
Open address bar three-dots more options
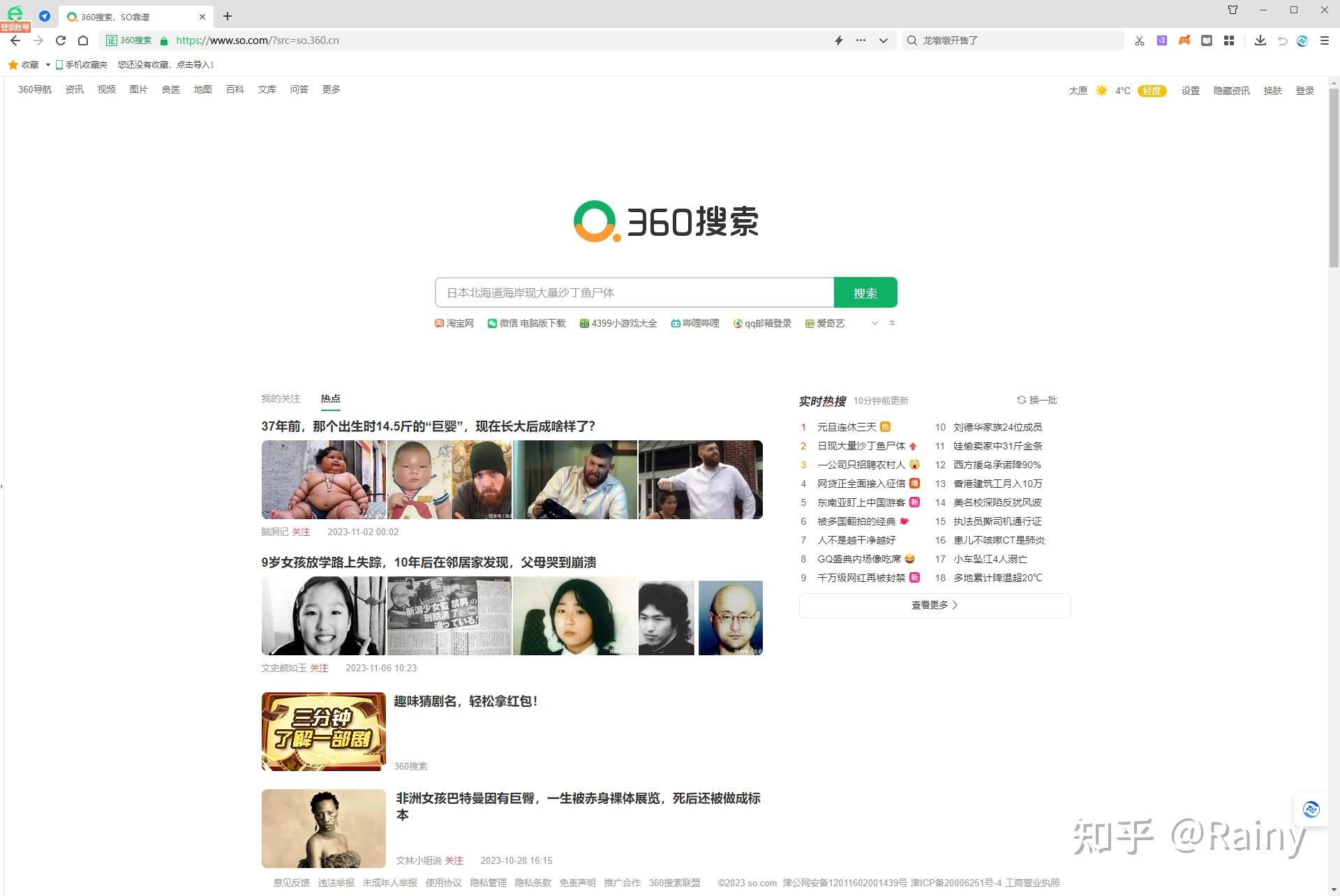click(861, 40)
